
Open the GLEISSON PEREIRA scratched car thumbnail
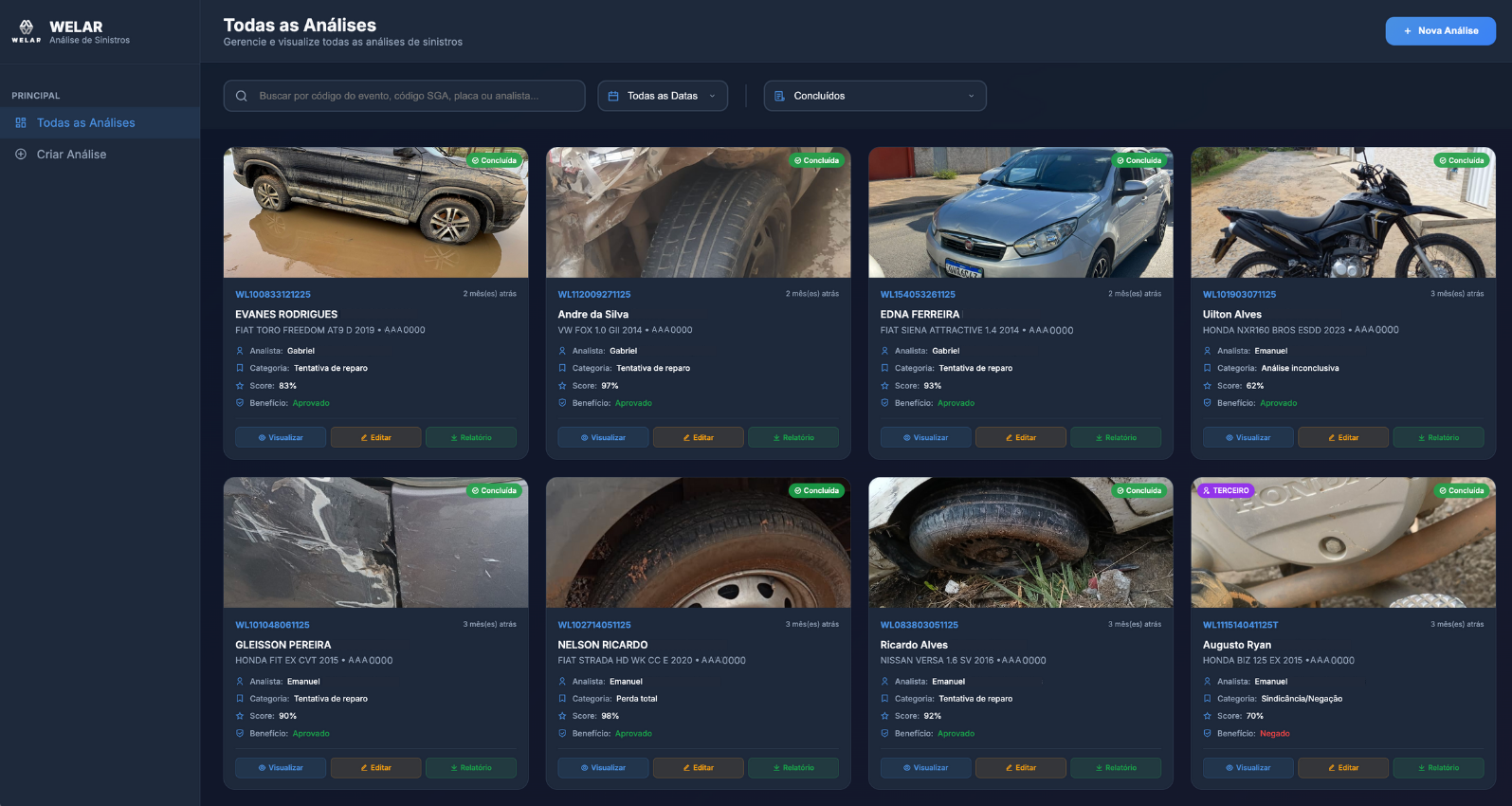pyautogui.click(x=376, y=542)
